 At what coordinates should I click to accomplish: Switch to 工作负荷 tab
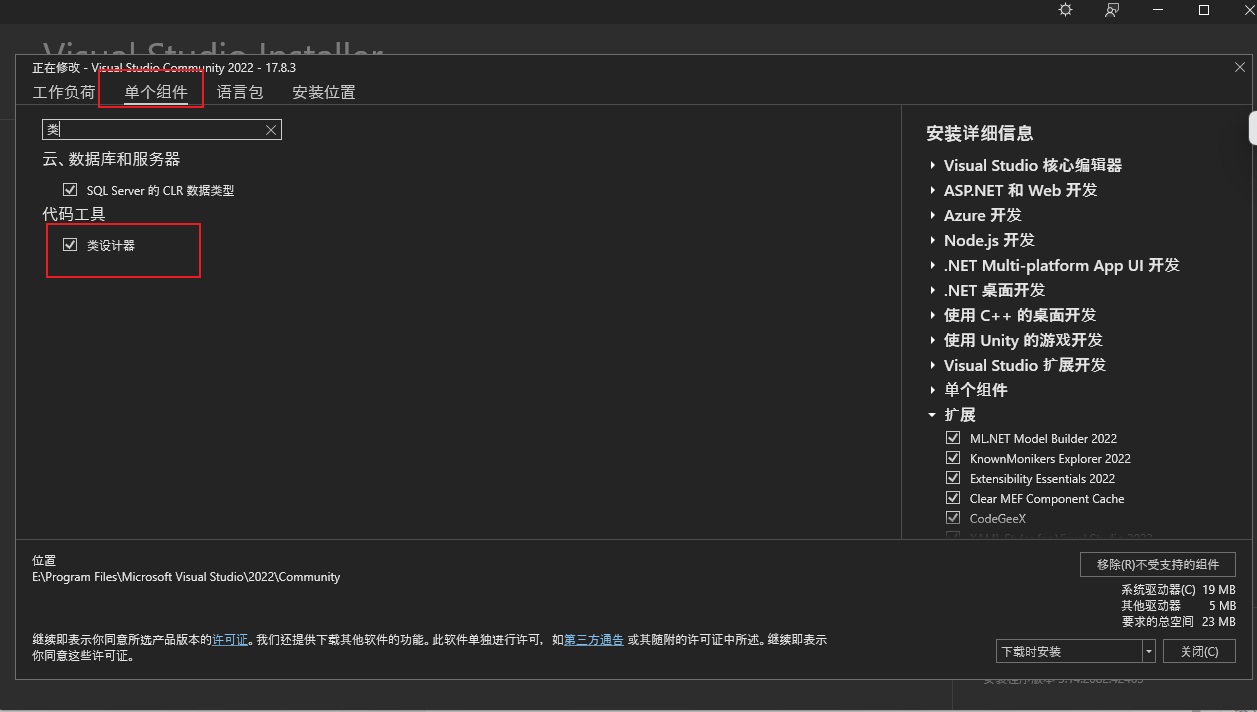click(x=64, y=92)
